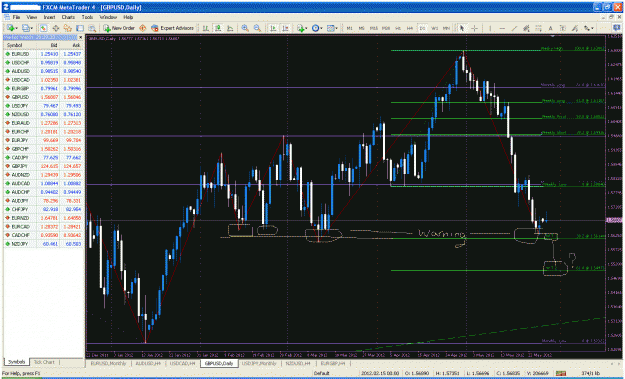This screenshot has width=625, height=379.
Task: Select the arrow cursor tool
Action: coord(462,28)
